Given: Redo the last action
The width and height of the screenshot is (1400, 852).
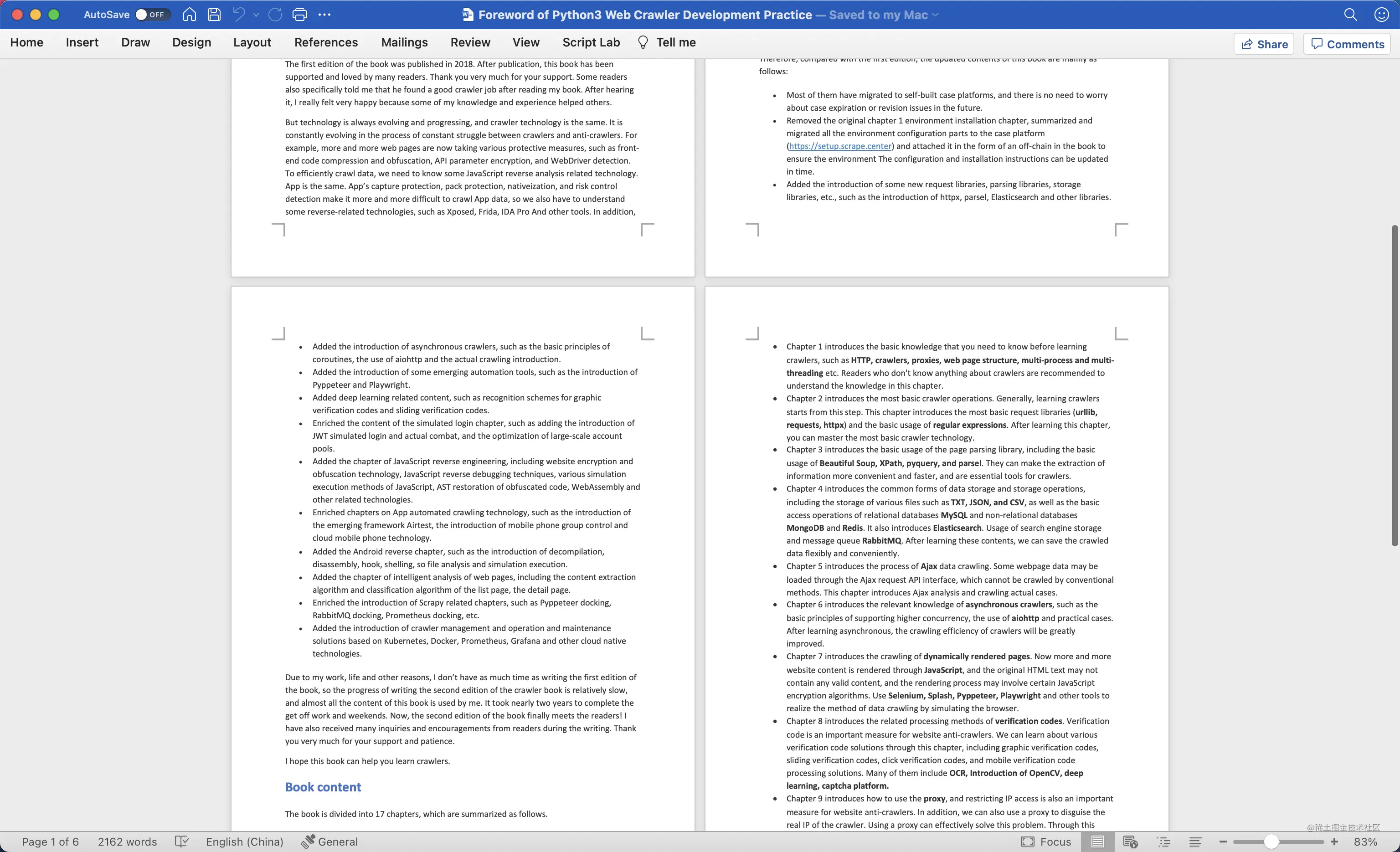Looking at the screenshot, I should 276,15.
